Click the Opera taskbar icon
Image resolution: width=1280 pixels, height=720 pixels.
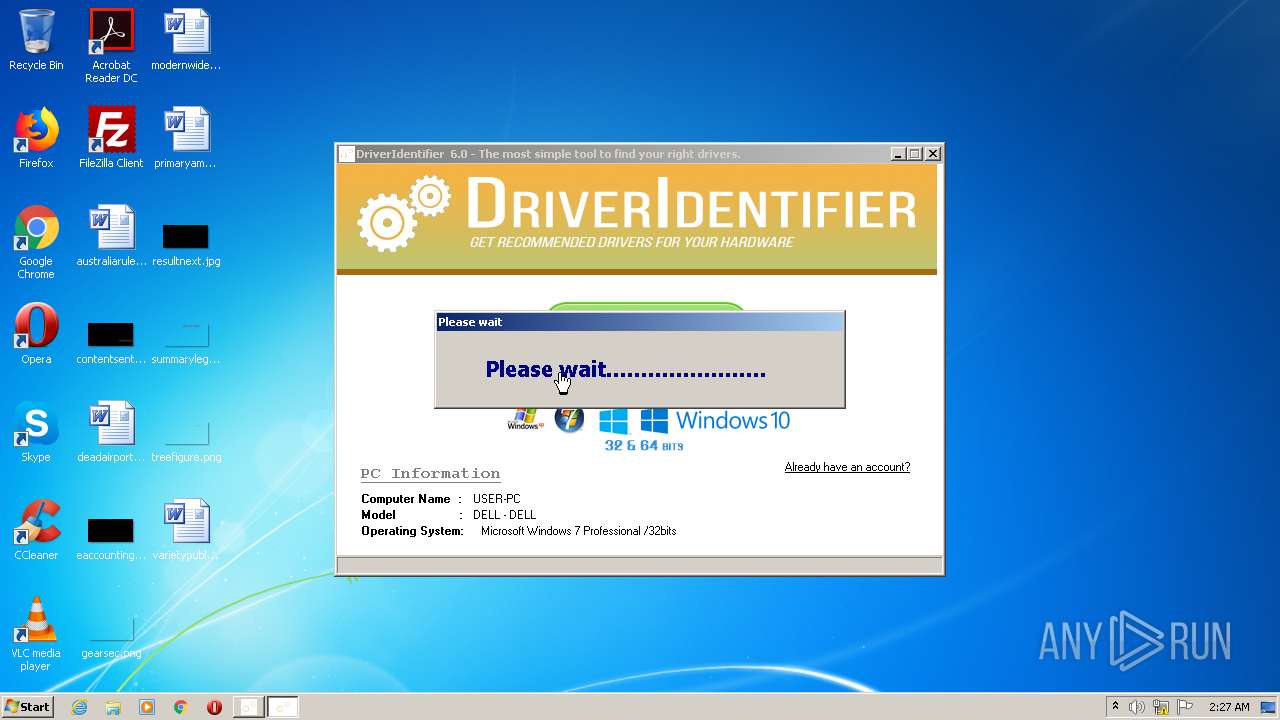(214, 707)
